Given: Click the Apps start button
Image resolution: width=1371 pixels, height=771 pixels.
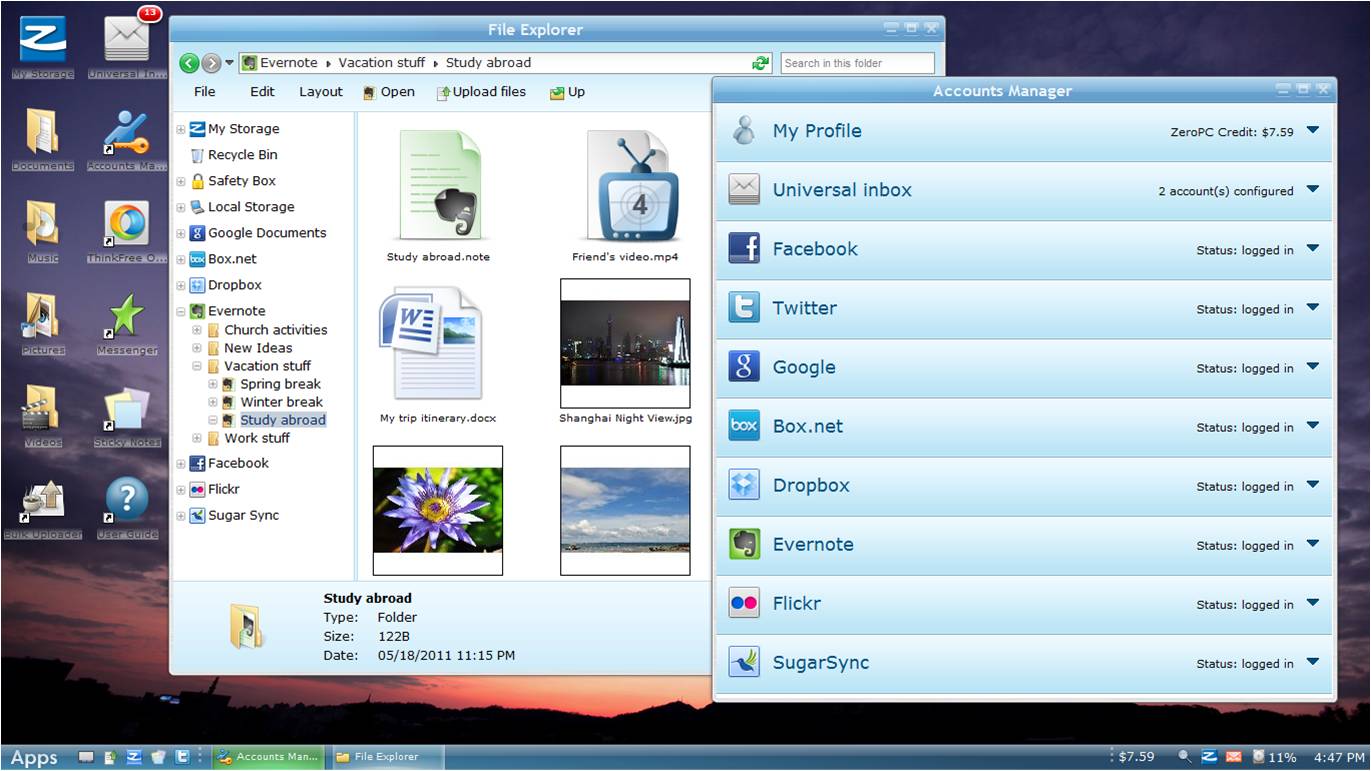Looking at the screenshot, I should 34,757.
